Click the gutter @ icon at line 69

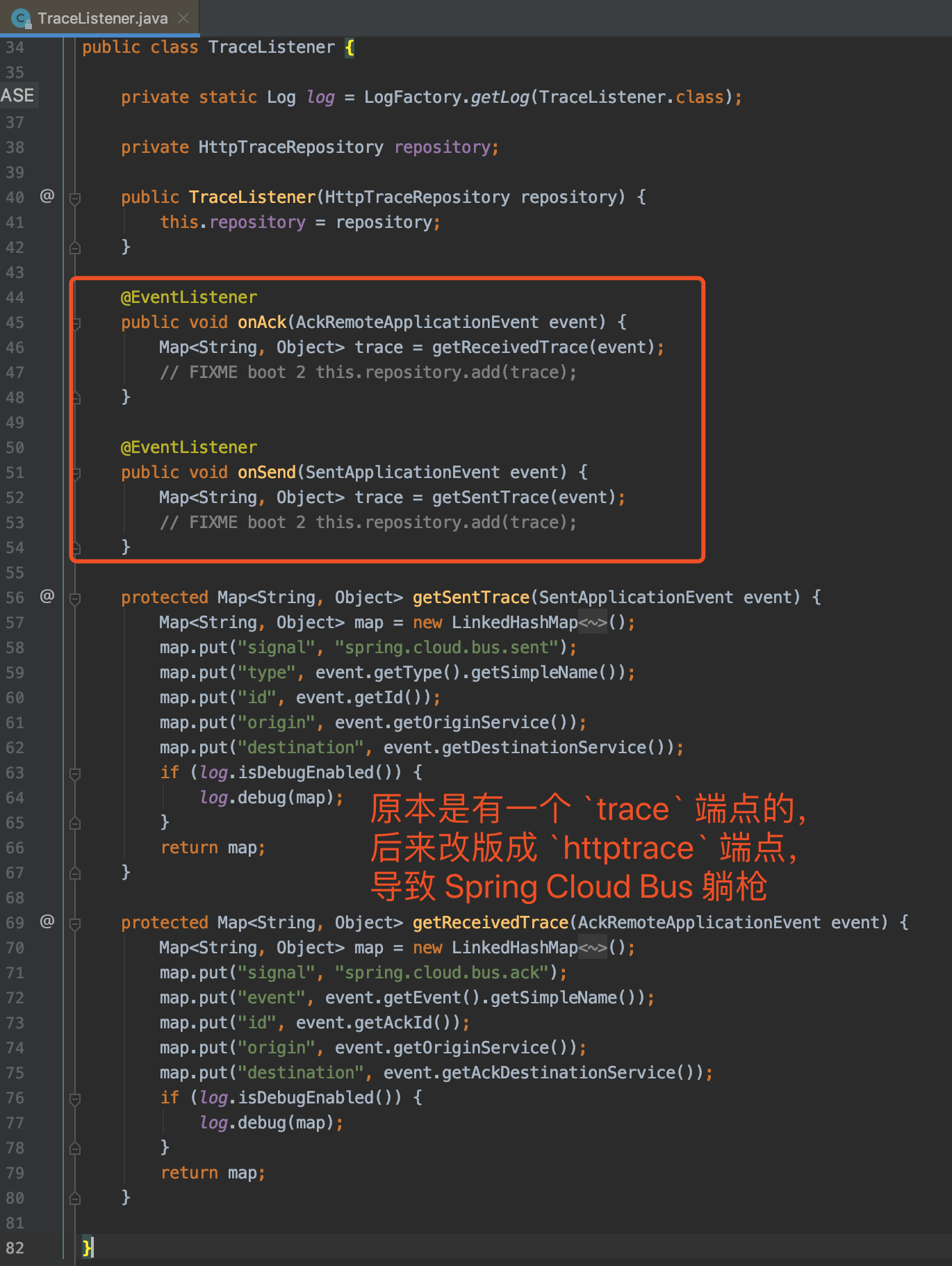pos(47,922)
